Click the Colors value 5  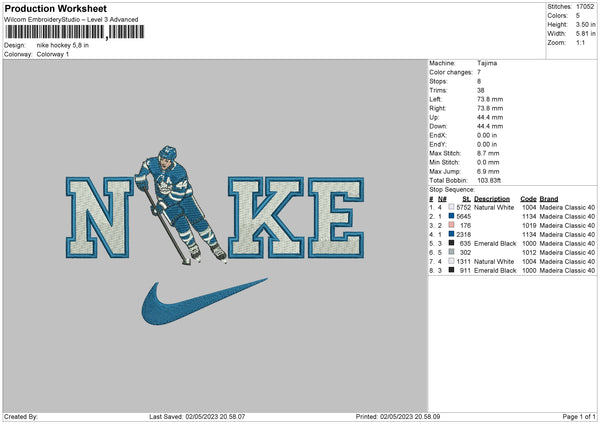click(x=578, y=16)
